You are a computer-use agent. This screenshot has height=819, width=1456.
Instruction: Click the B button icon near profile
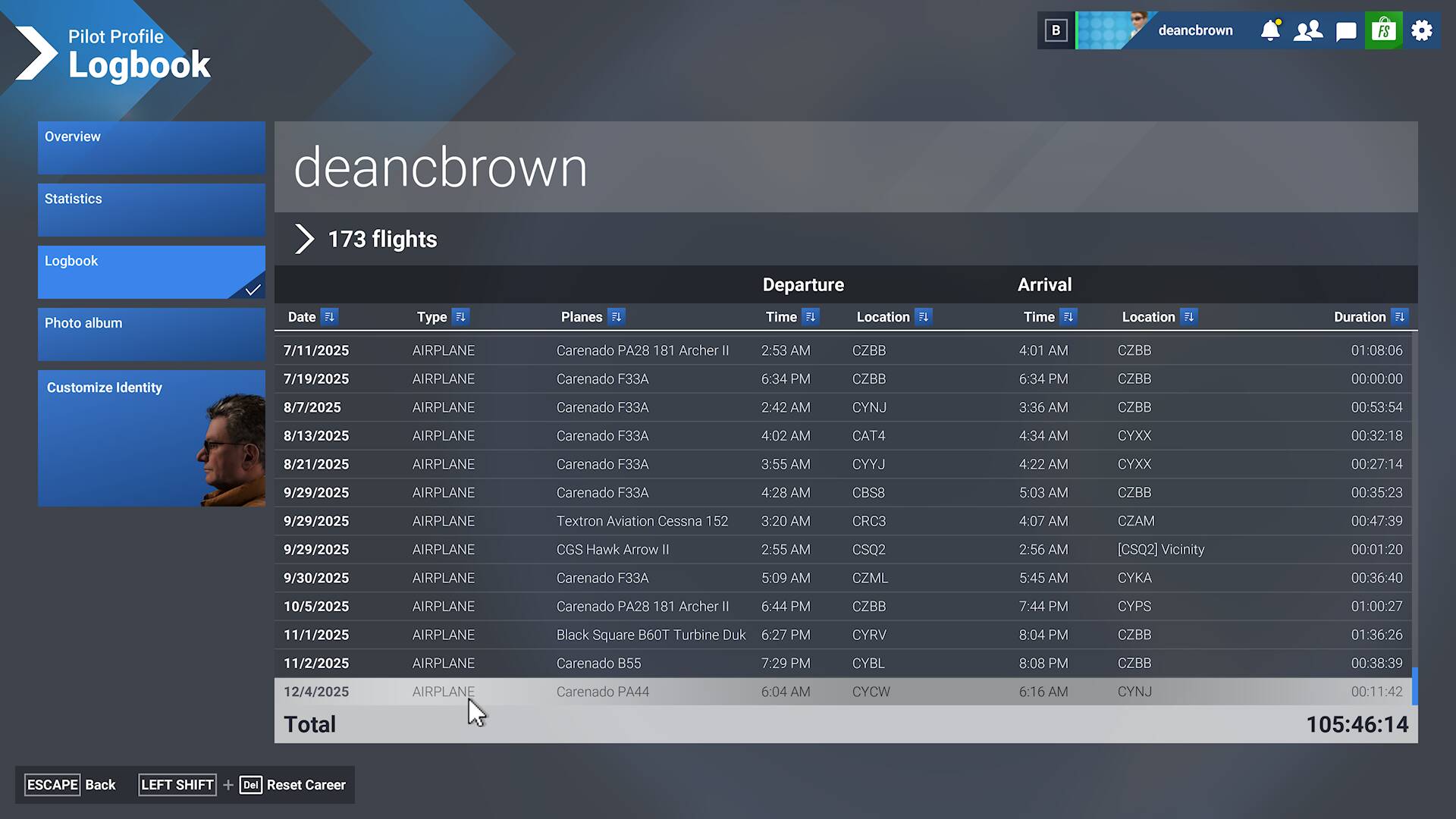1056,30
